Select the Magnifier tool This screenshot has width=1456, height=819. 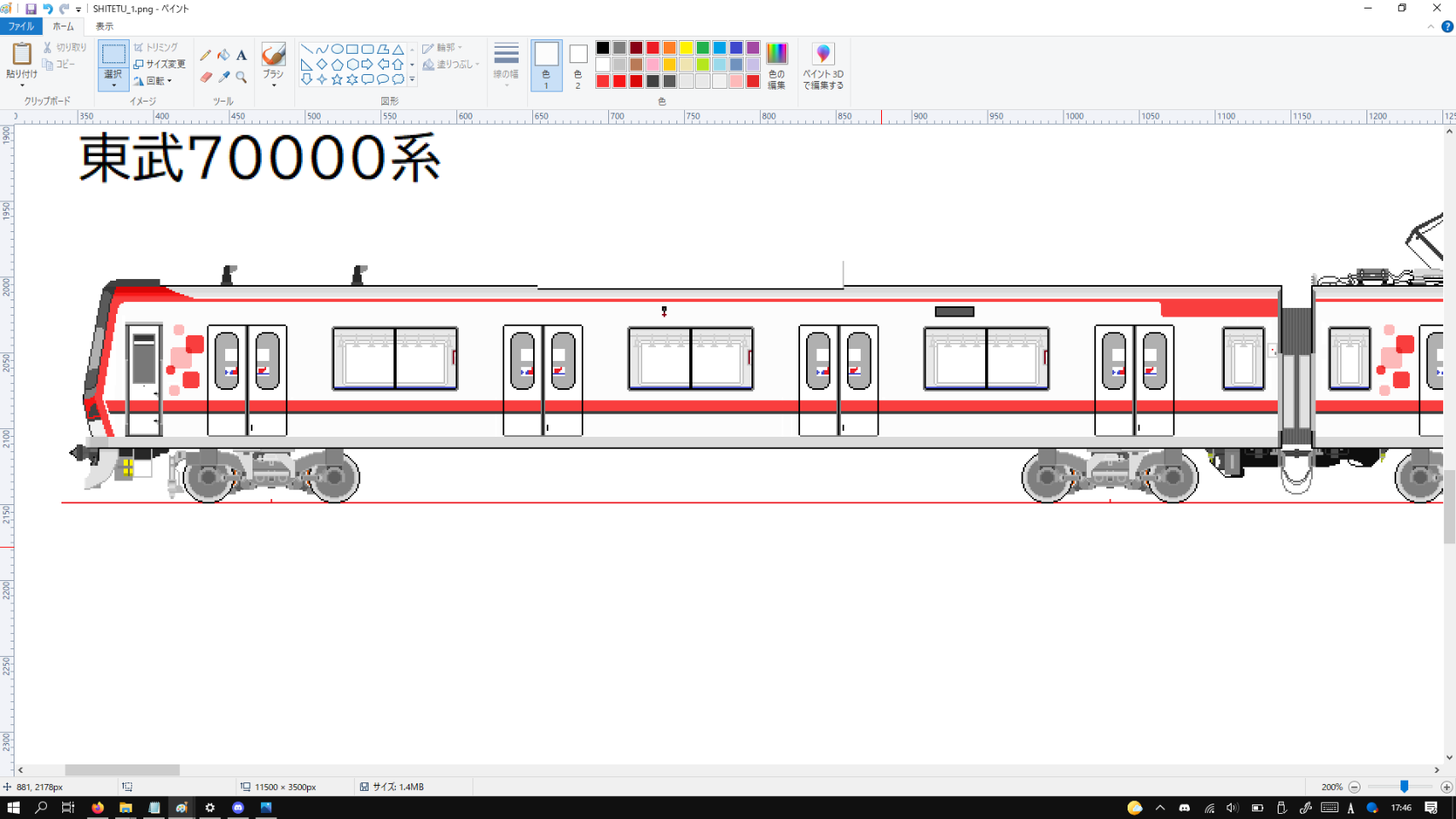(x=241, y=78)
